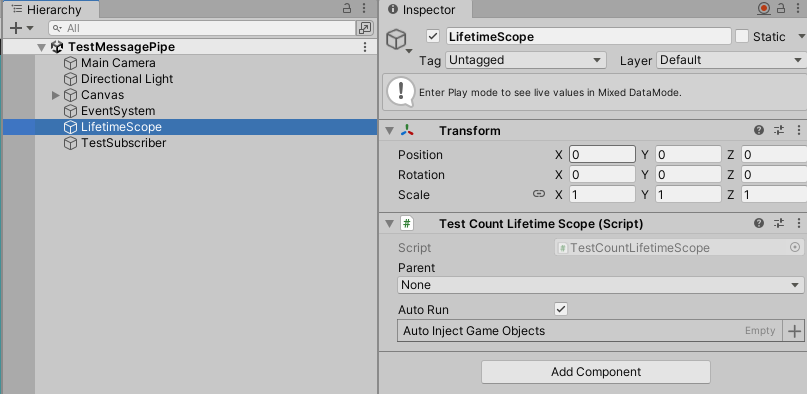Toggle the LifetimeScope active checkbox
Image resolution: width=807 pixels, height=394 pixels.
point(433,37)
